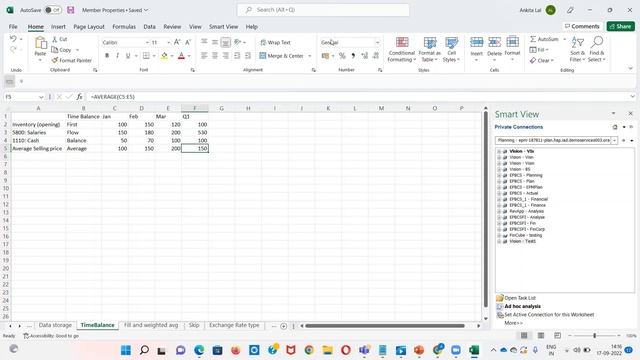The width and height of the screenshot is (640, 360).
Task: Expand the EPBCS - Planning node
Action: coord(499,176)
